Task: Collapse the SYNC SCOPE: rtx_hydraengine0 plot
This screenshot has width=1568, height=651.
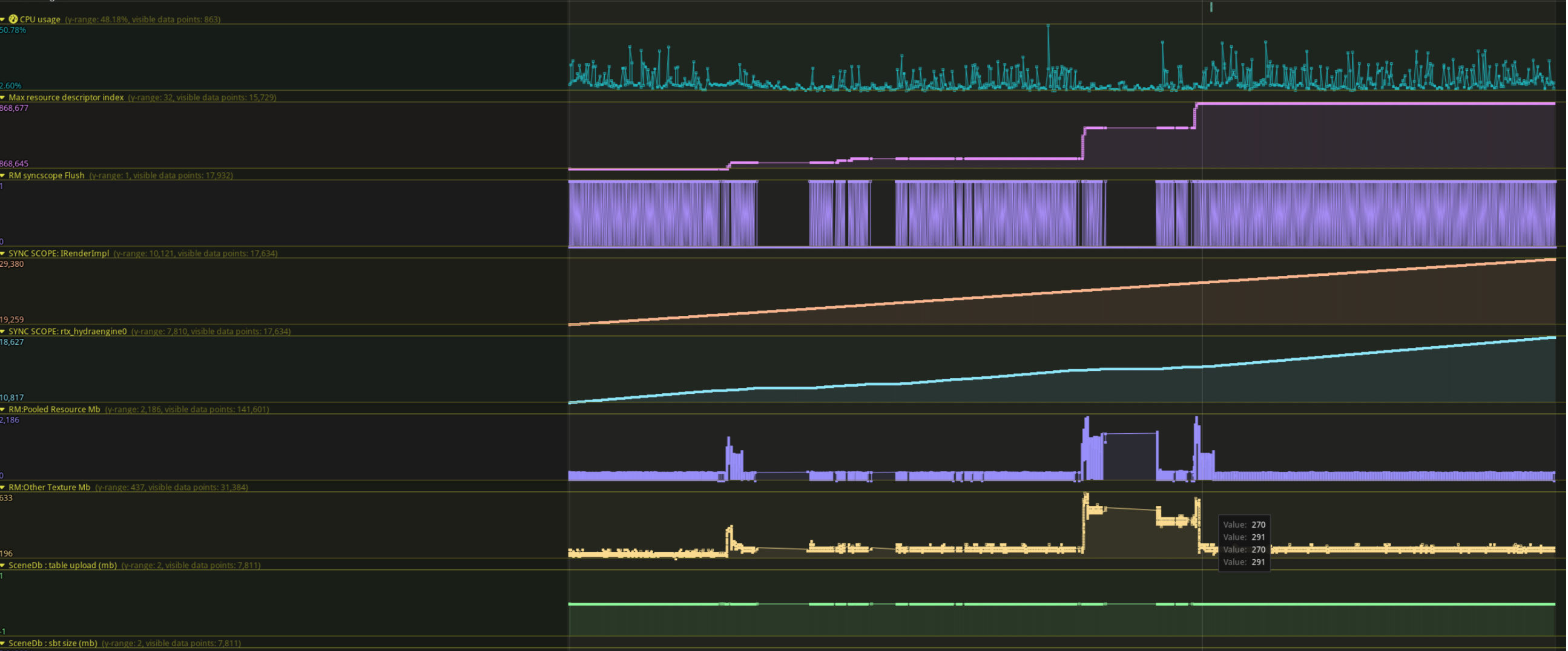Action: [x=3, y=331]
